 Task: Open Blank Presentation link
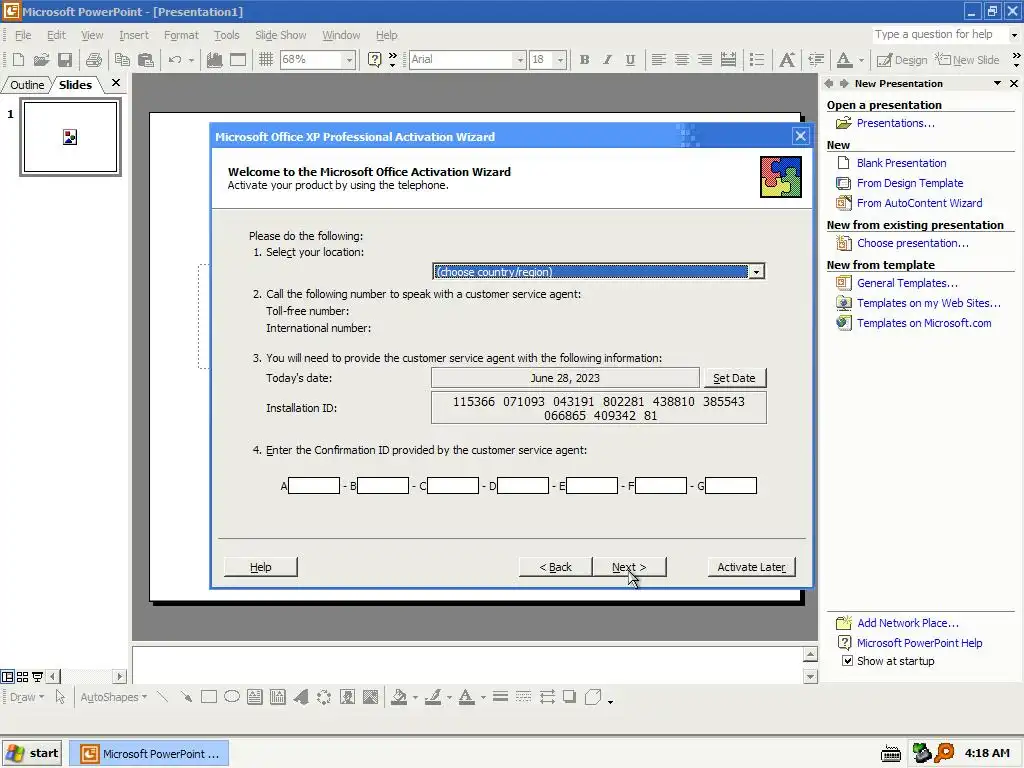click(x=901, y=163)
